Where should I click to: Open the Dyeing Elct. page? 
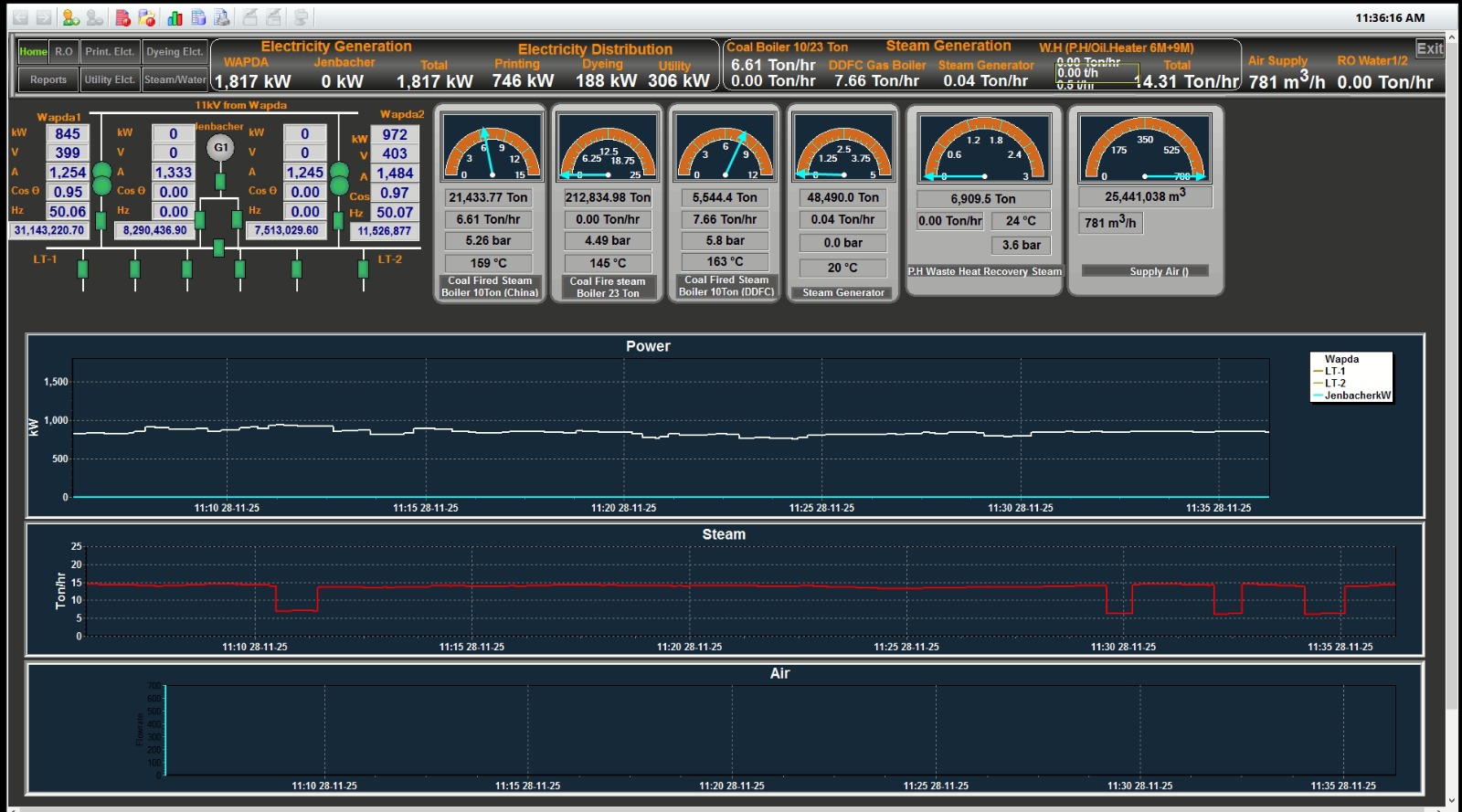[175, 51]
